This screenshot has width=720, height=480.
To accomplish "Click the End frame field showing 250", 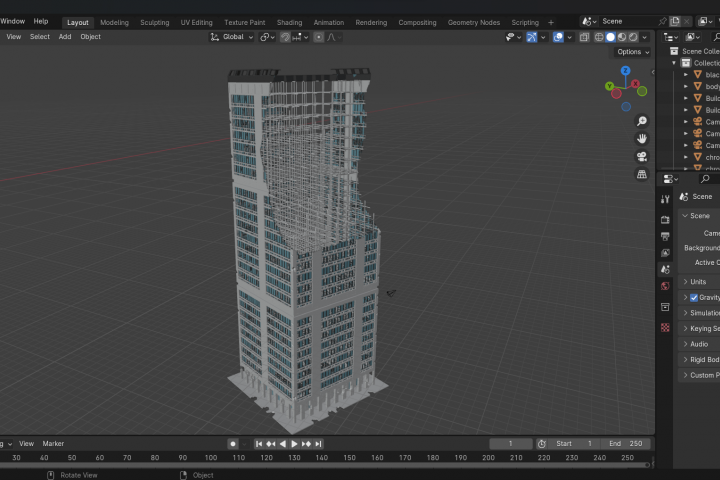I will pos(627,444).
